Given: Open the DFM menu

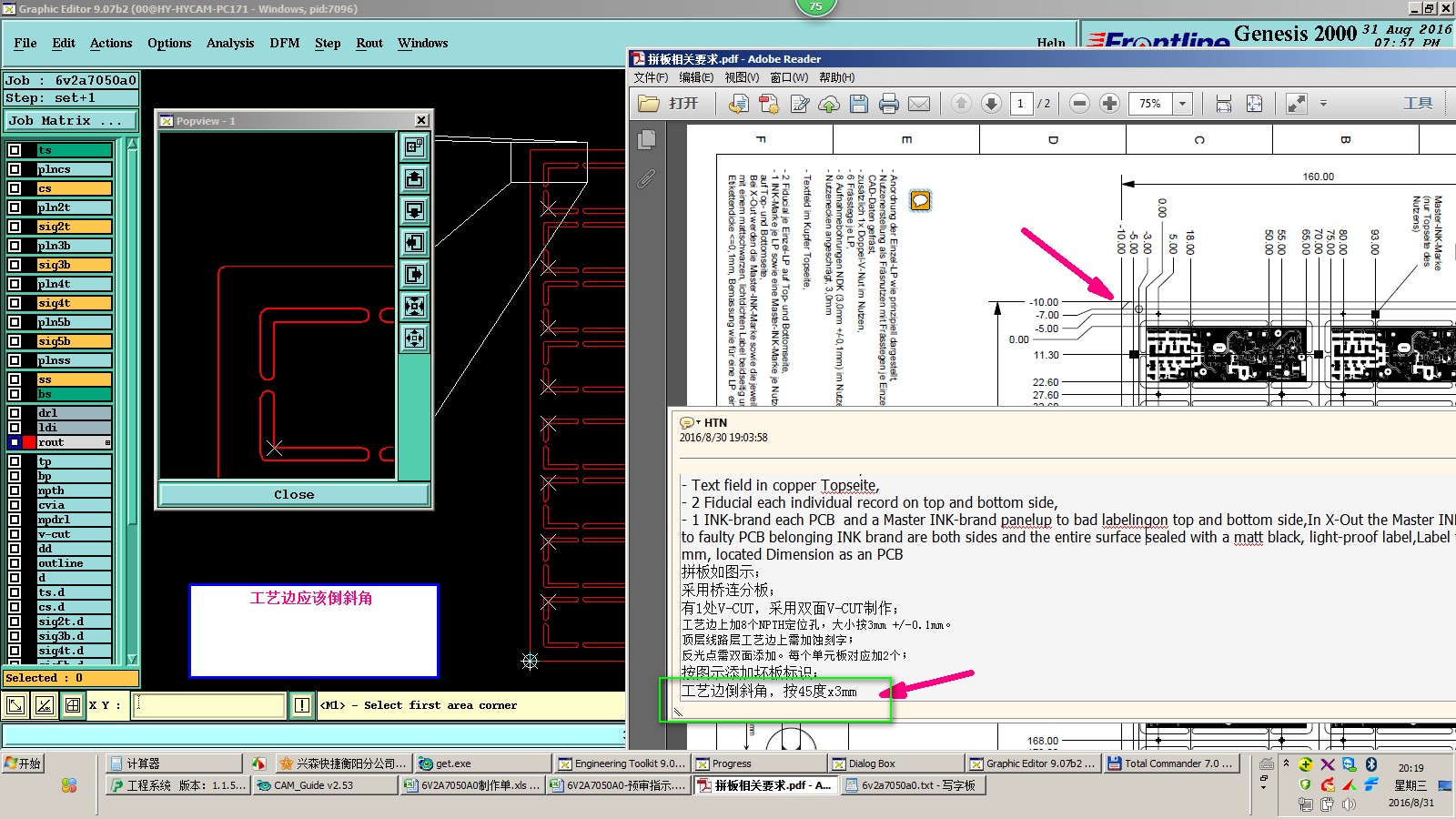Looking at the screenshot, I should 284,43.
